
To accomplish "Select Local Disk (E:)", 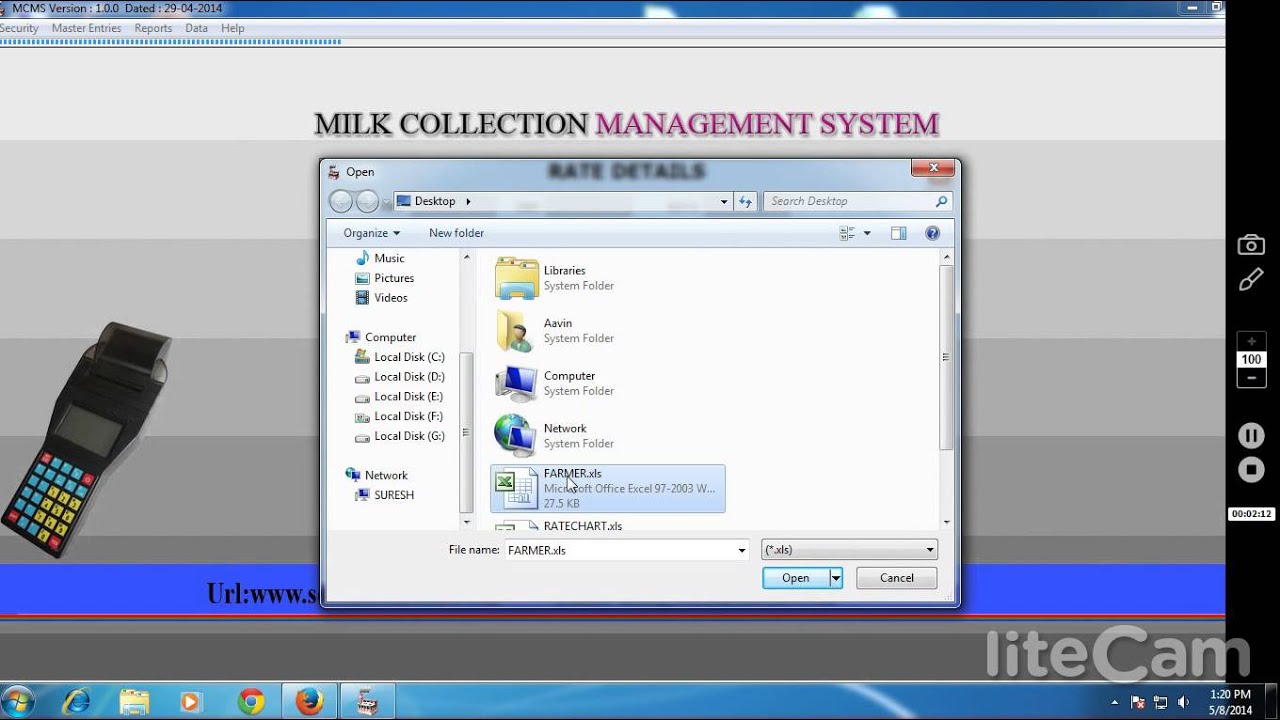I will pos(400,397).
